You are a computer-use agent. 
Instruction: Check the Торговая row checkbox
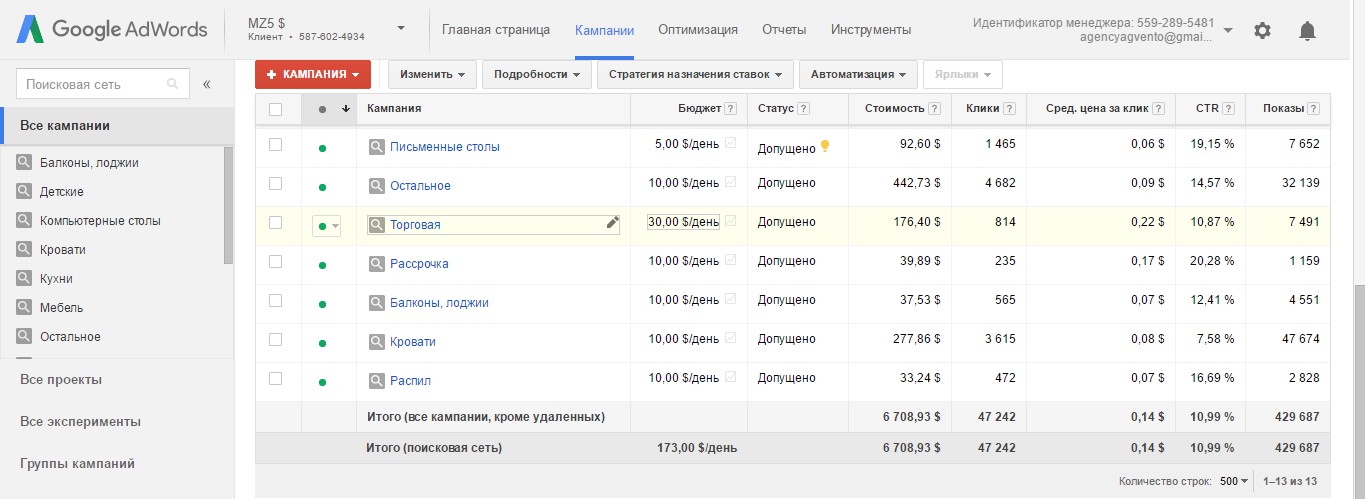(x=275, y=223)
